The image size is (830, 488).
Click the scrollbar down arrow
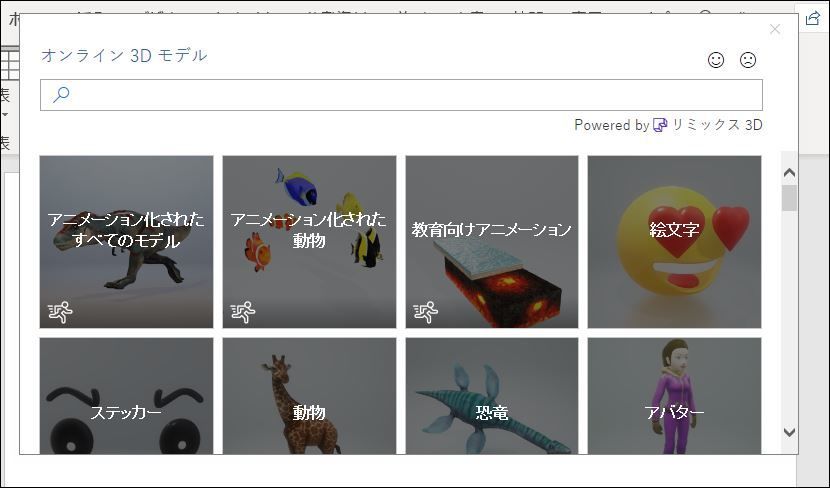click(x=789, y=432)
